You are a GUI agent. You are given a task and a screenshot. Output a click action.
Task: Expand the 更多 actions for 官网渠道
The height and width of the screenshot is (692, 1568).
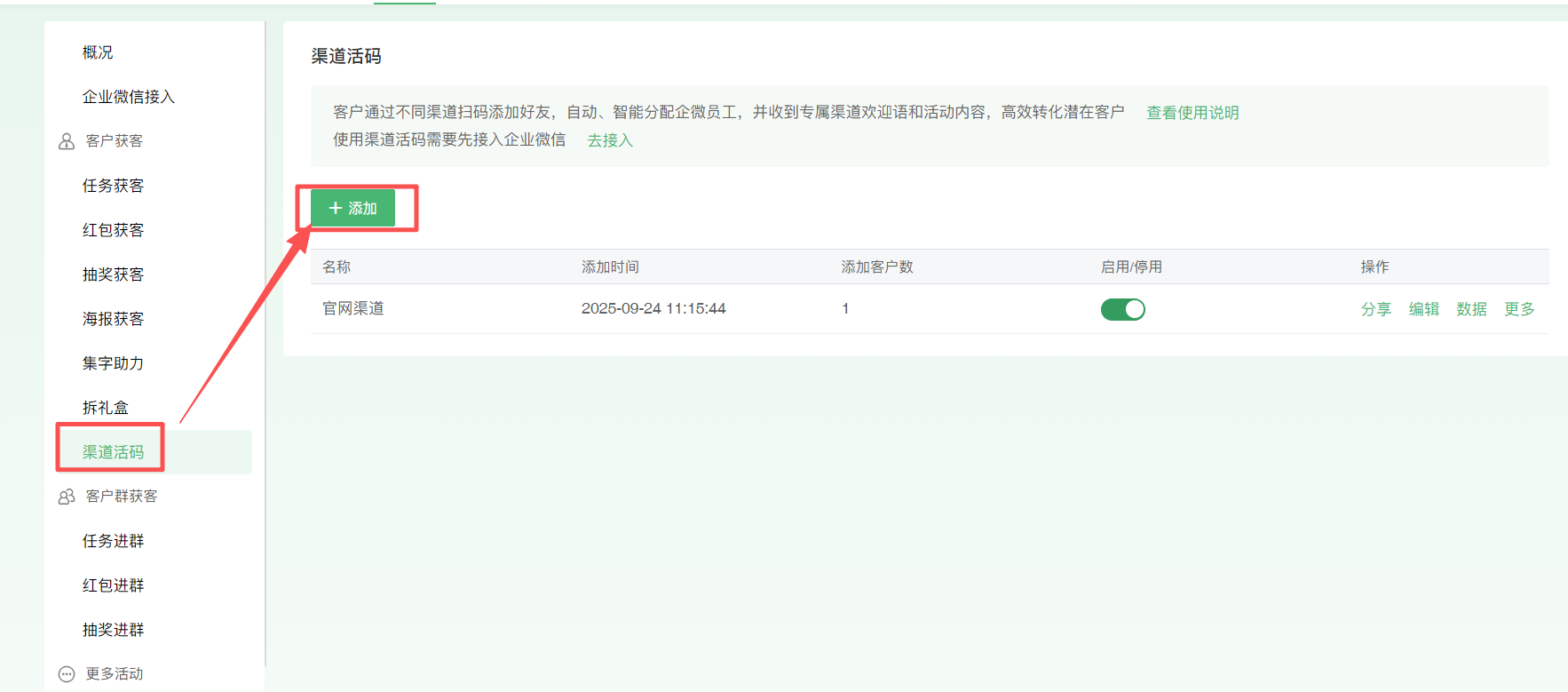pos(1518,309)
